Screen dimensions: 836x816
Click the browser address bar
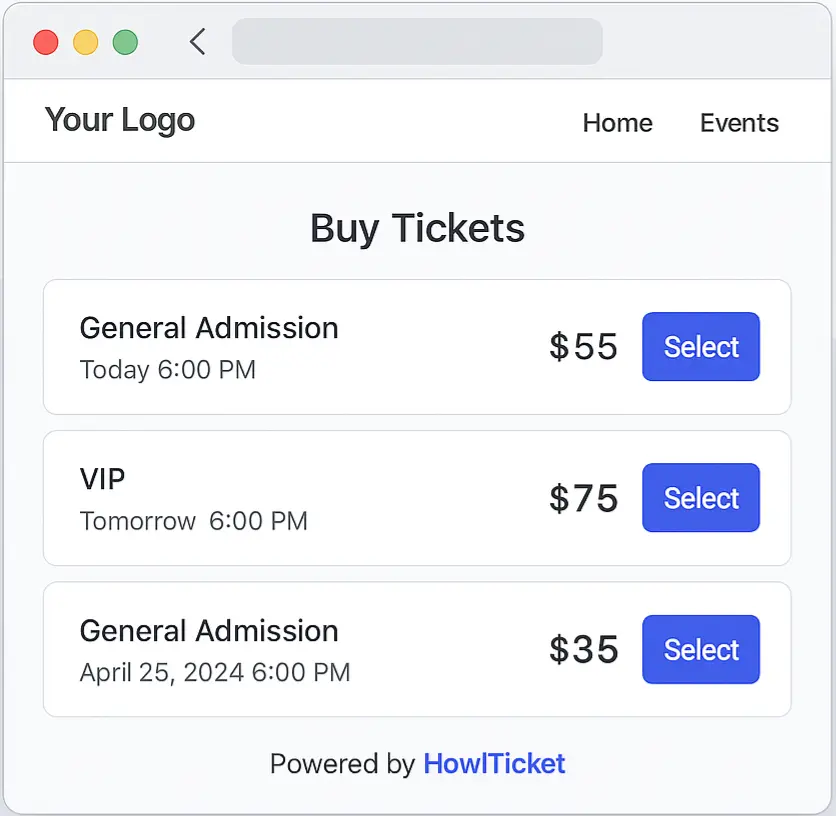point(417,41)
